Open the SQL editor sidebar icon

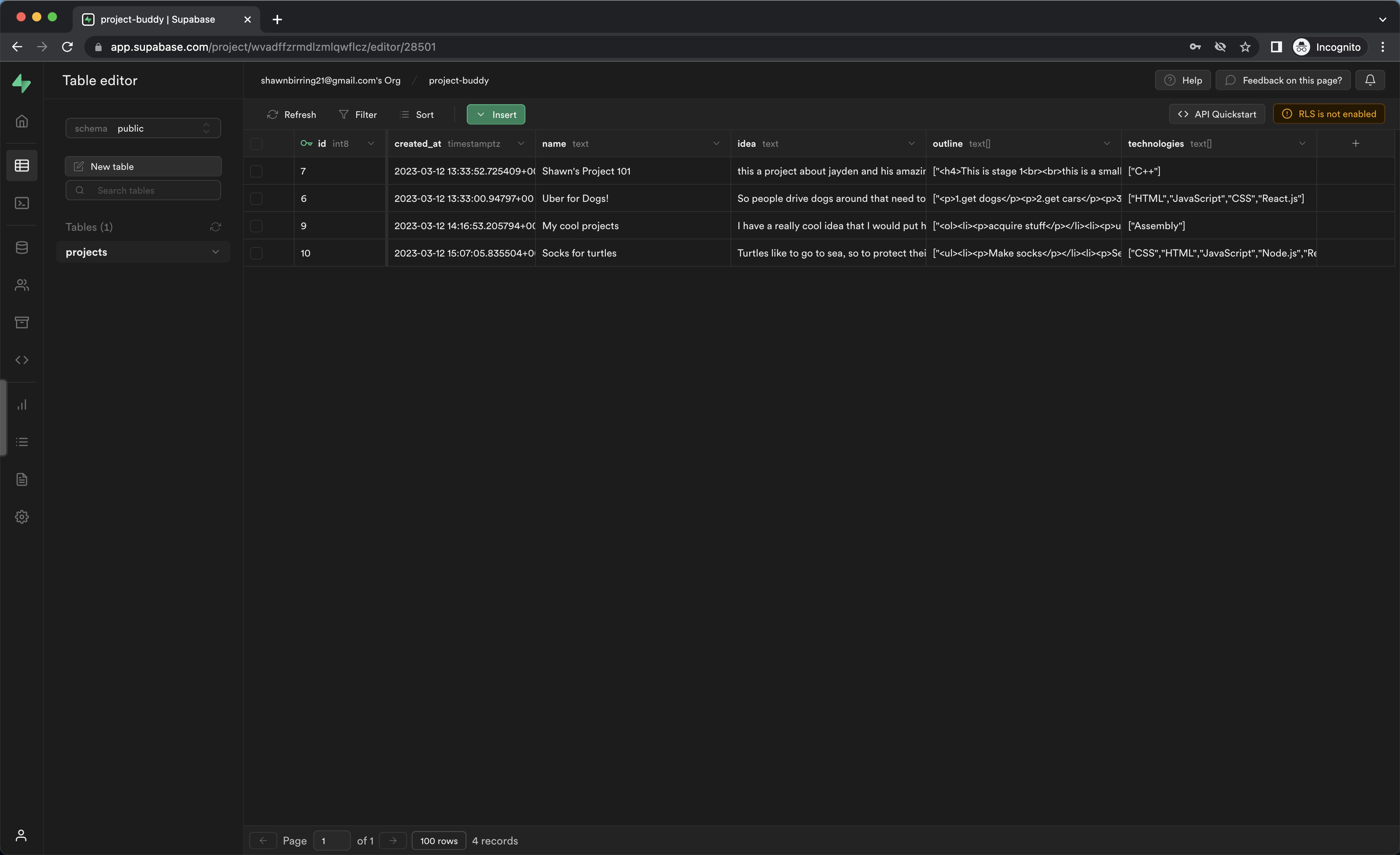coord(21,203)
